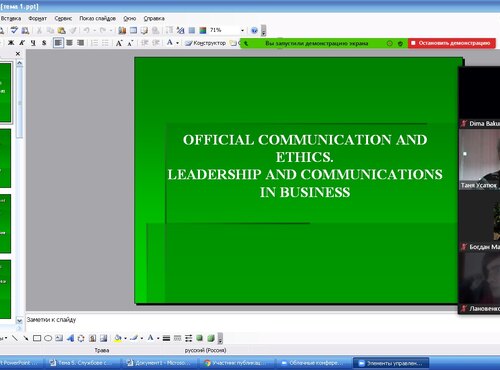Screen dimensions: 500x370
Task: Open the Показ слайдов menu
Action: click(x=97, y=18)
